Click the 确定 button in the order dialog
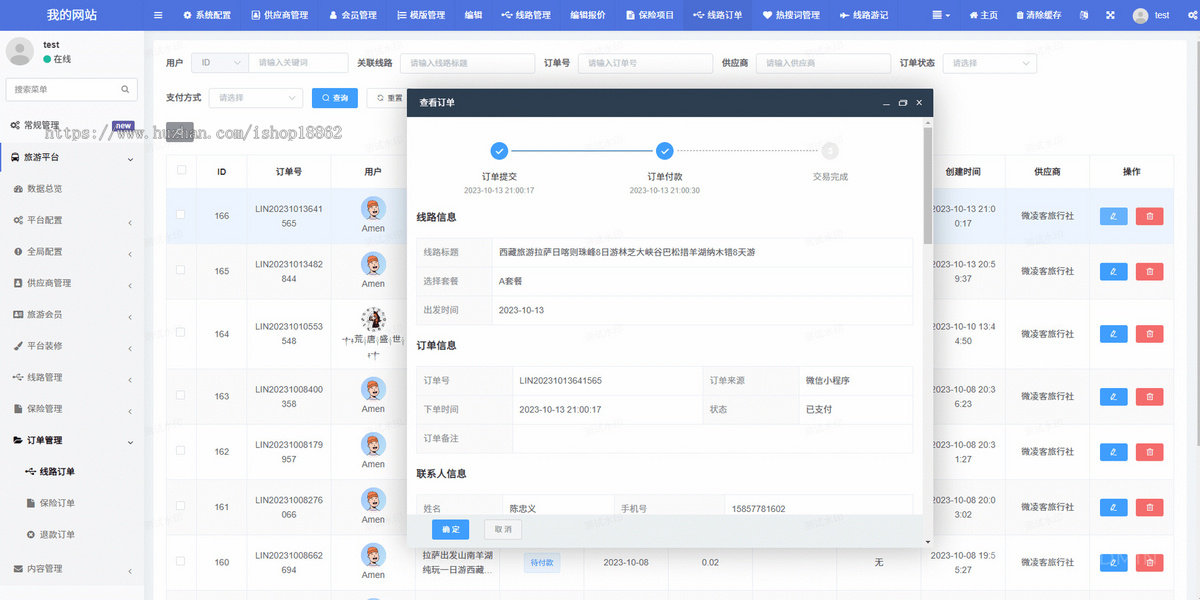 (450, 529)
